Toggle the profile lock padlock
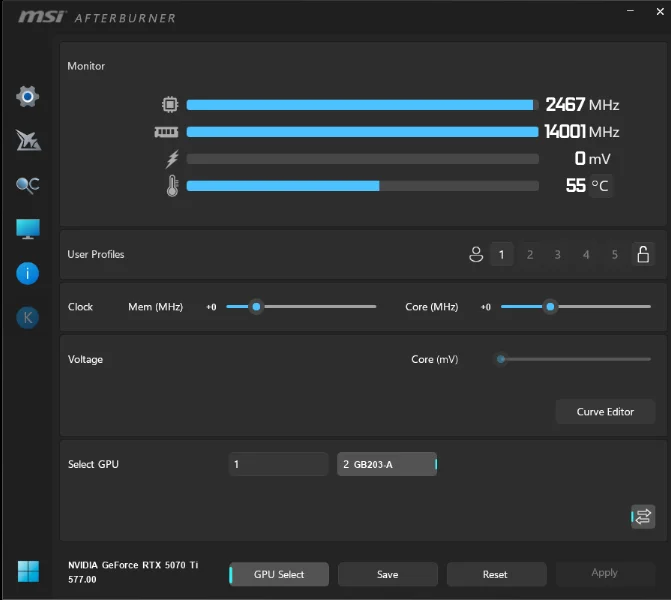Viewport: 671px width, 600px height. (643, 255)
